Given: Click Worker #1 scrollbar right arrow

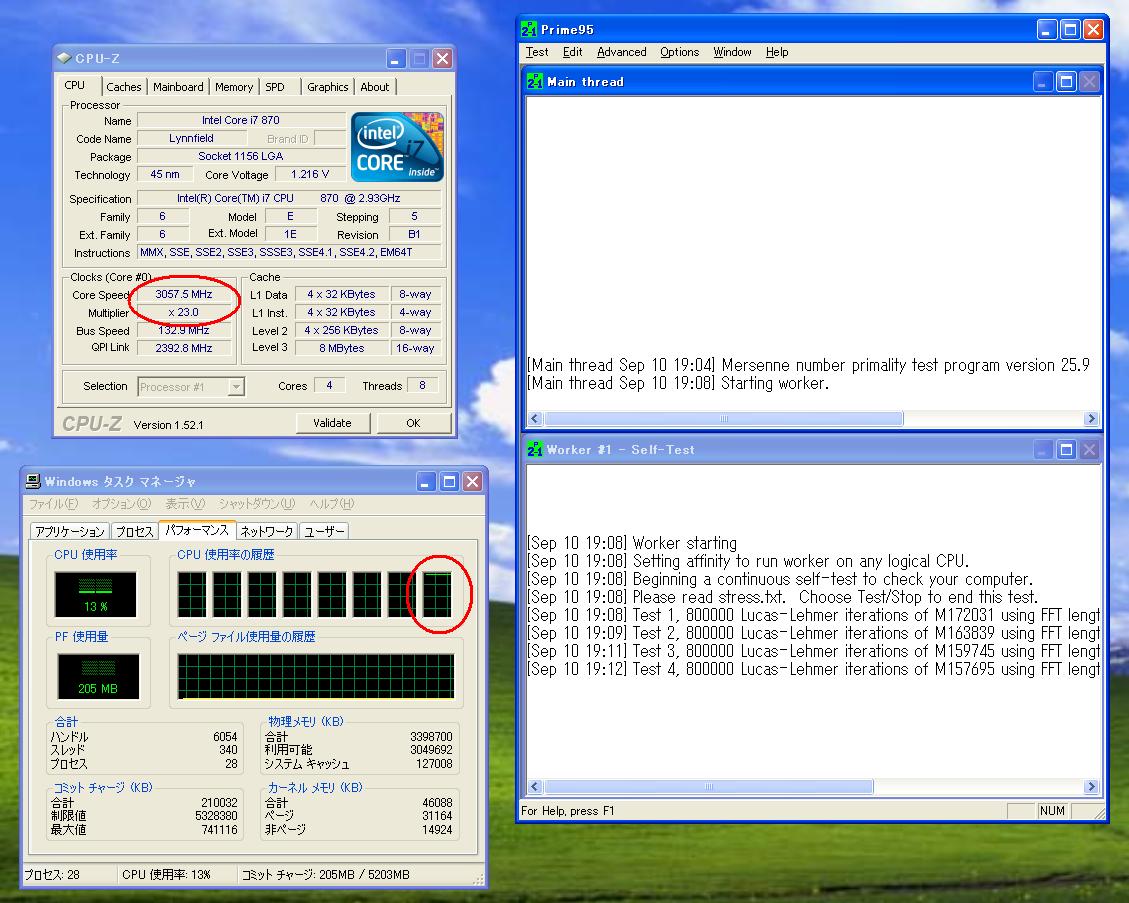Looking at the screenshot, I should 1091,786.
